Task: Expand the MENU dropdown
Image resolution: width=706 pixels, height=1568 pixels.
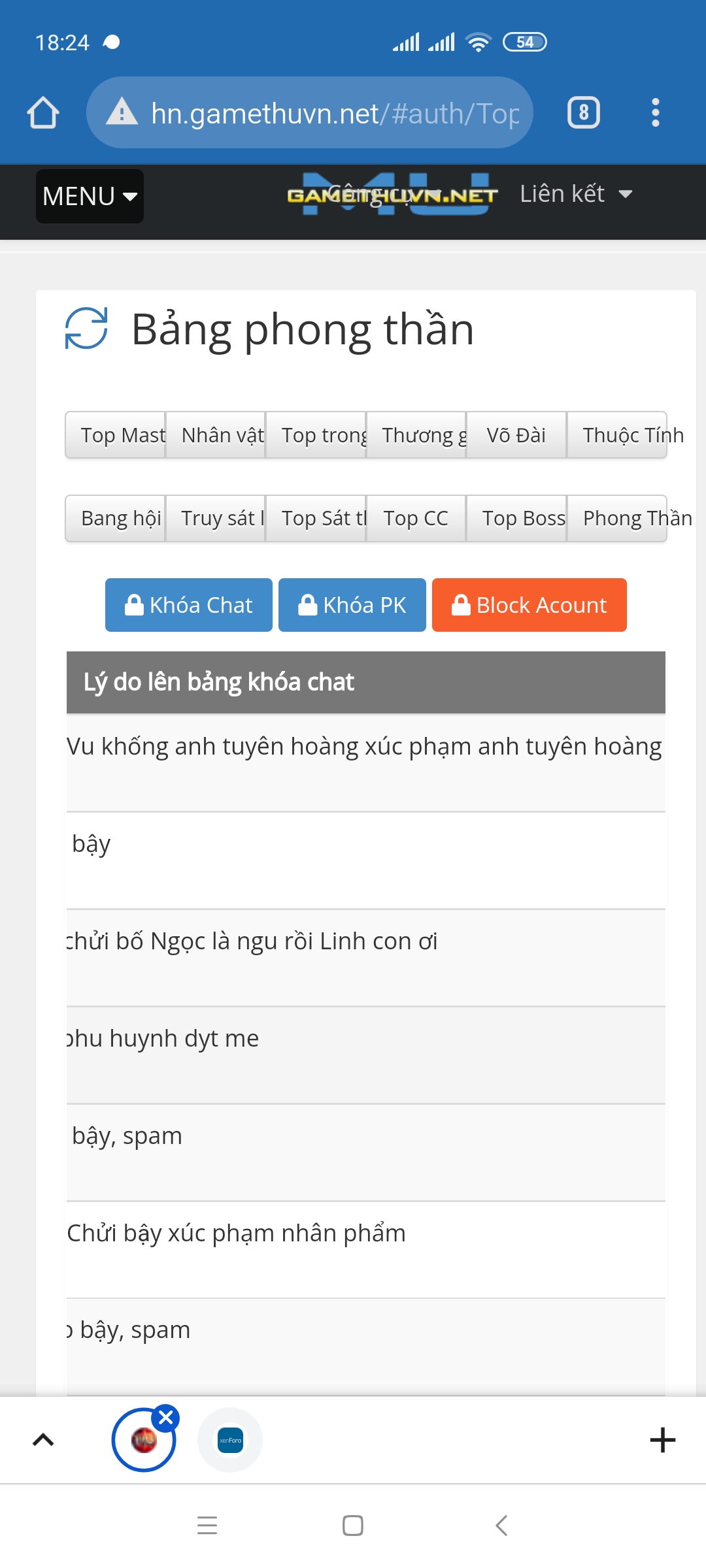Action: tap(90, 196)
